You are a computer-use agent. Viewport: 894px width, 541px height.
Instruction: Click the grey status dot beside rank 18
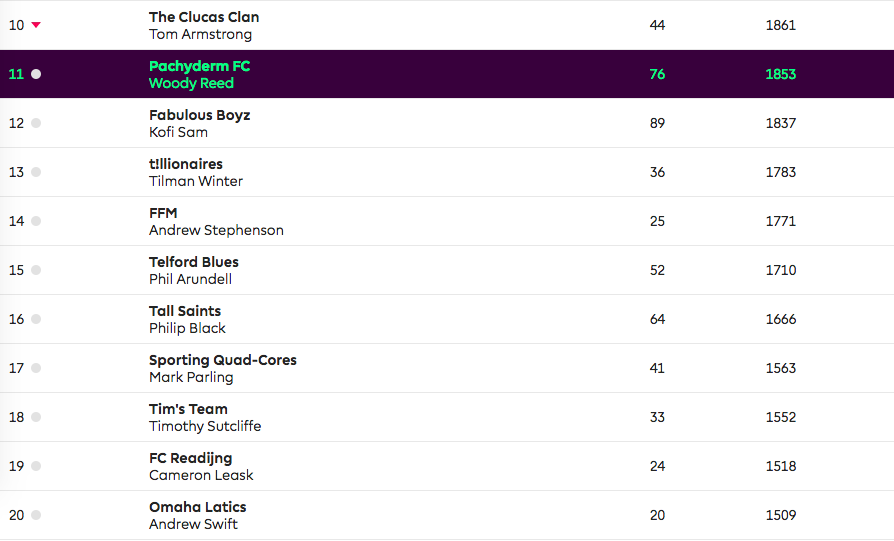(36, 417)
